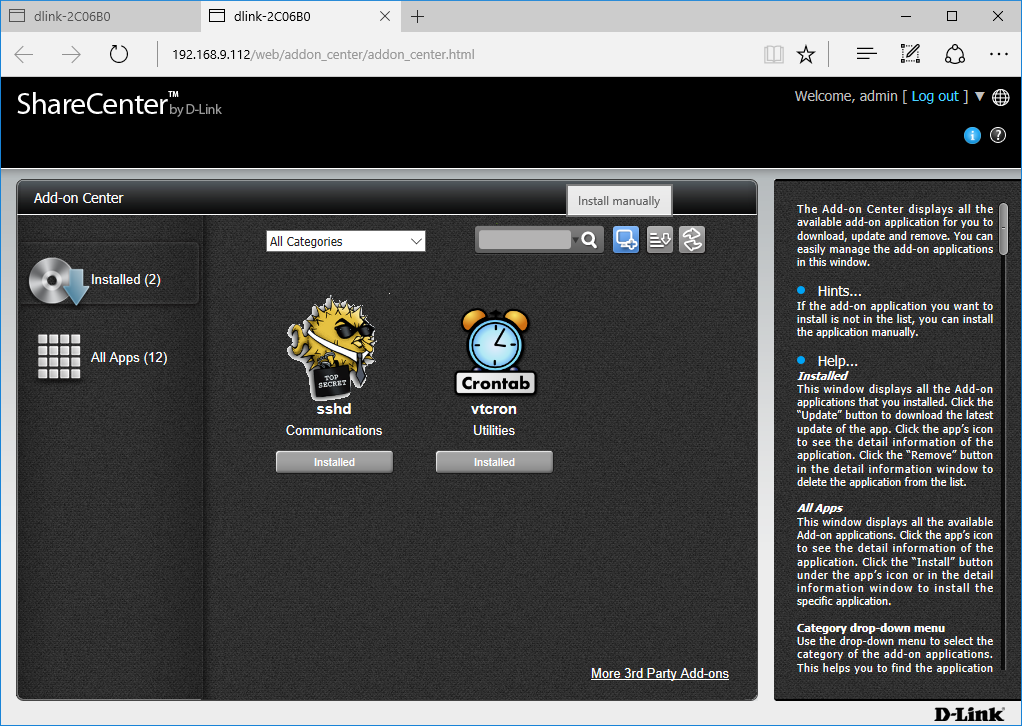Screen dimensions: 1022x726
Task: Click the Add-on Center panel title
Action: [x=78, y=198]
